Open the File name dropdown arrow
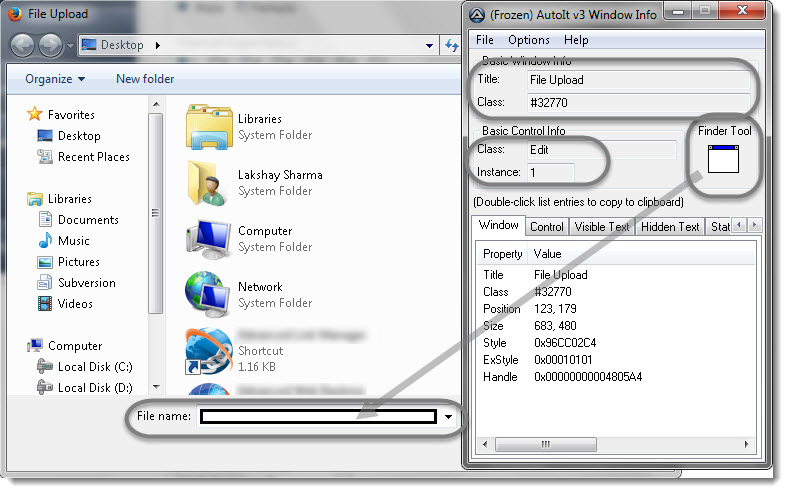Image resolution: width=788 pixels, height=493 pixels. coord(449,417)
